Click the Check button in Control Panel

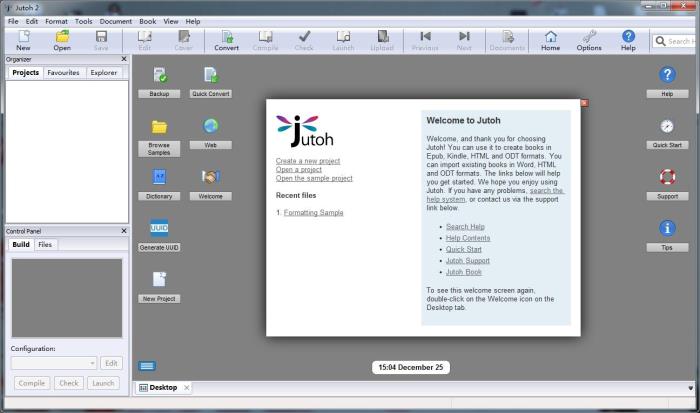point(69,383)
